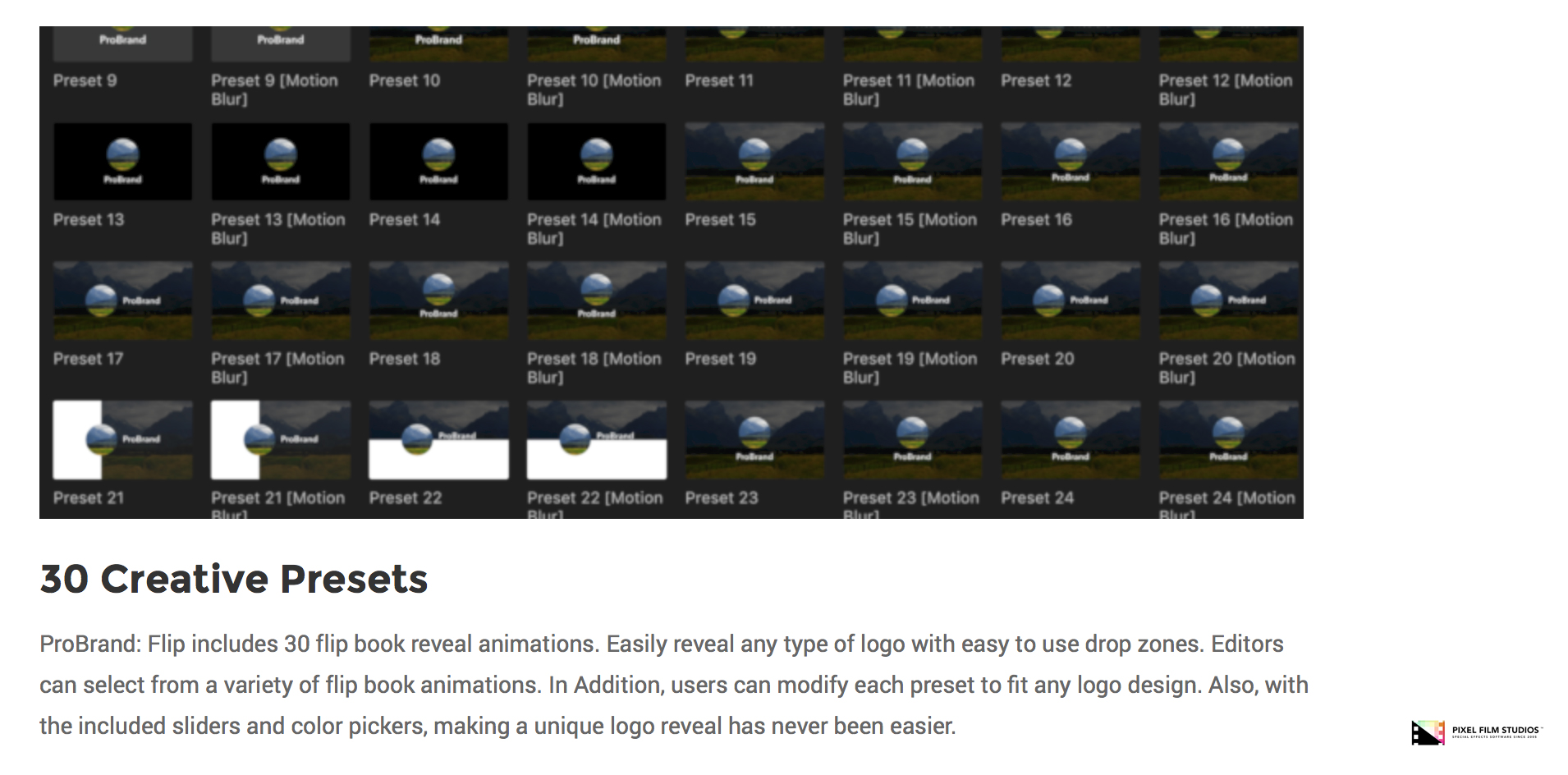Click the "Preset 21 [Motion Blur]" caption text
1568x775 pixels.
[x=278, y=505]
